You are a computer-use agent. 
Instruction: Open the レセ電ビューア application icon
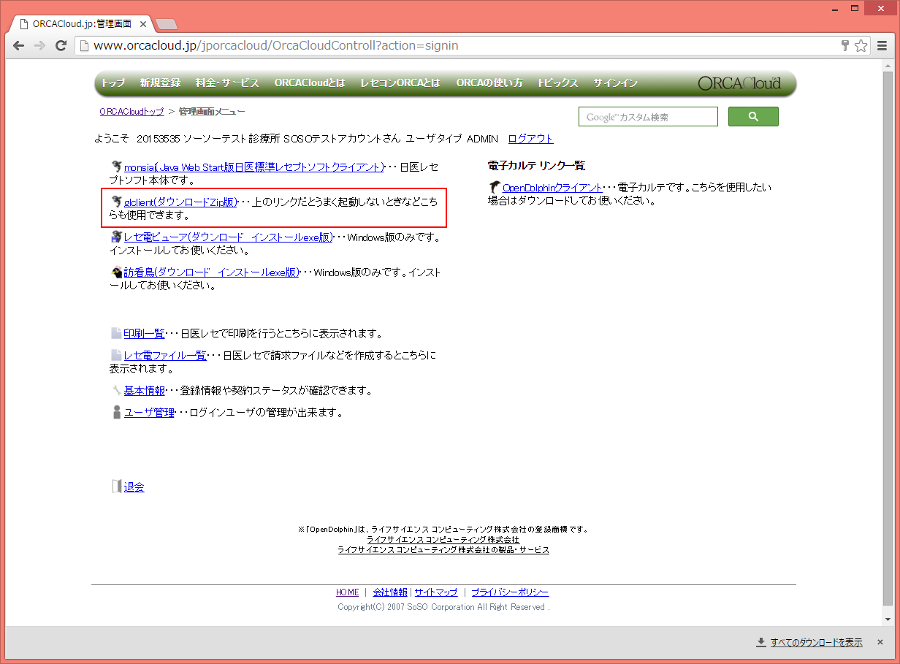pyautogui.click(x=116, y=237)
